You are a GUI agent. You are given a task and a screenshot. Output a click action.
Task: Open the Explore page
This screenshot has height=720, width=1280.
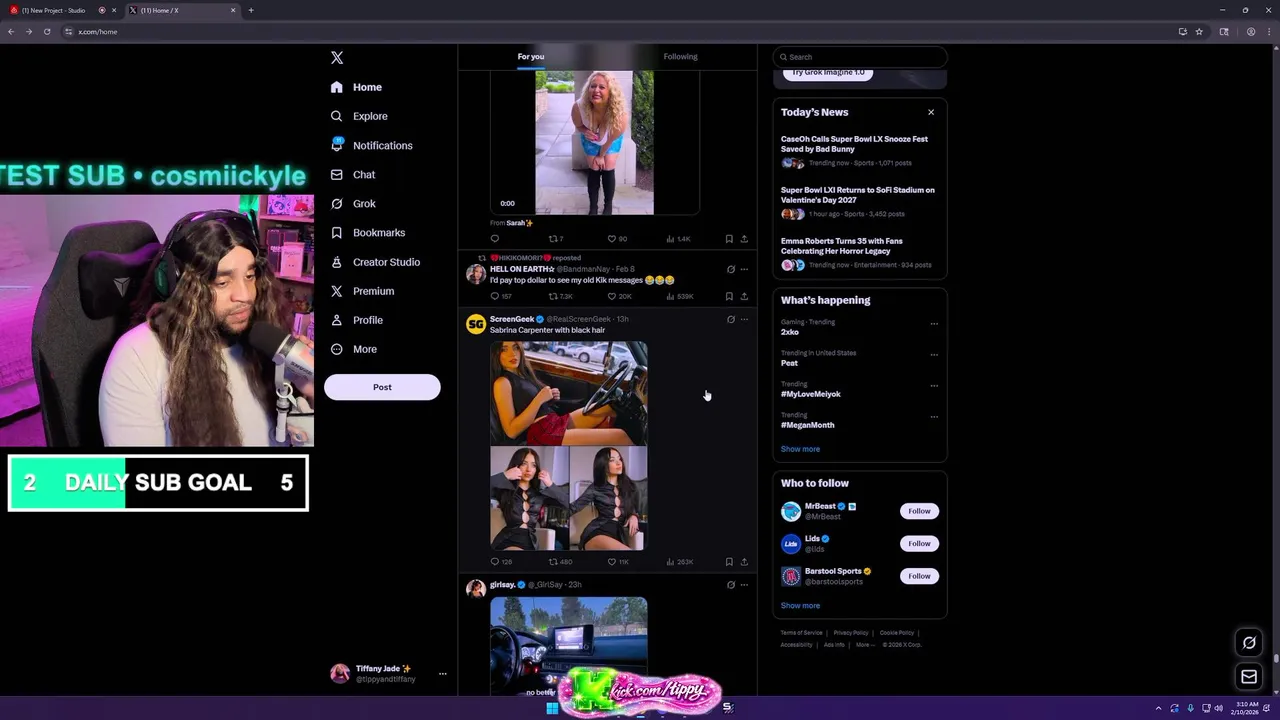coord(359,116)
